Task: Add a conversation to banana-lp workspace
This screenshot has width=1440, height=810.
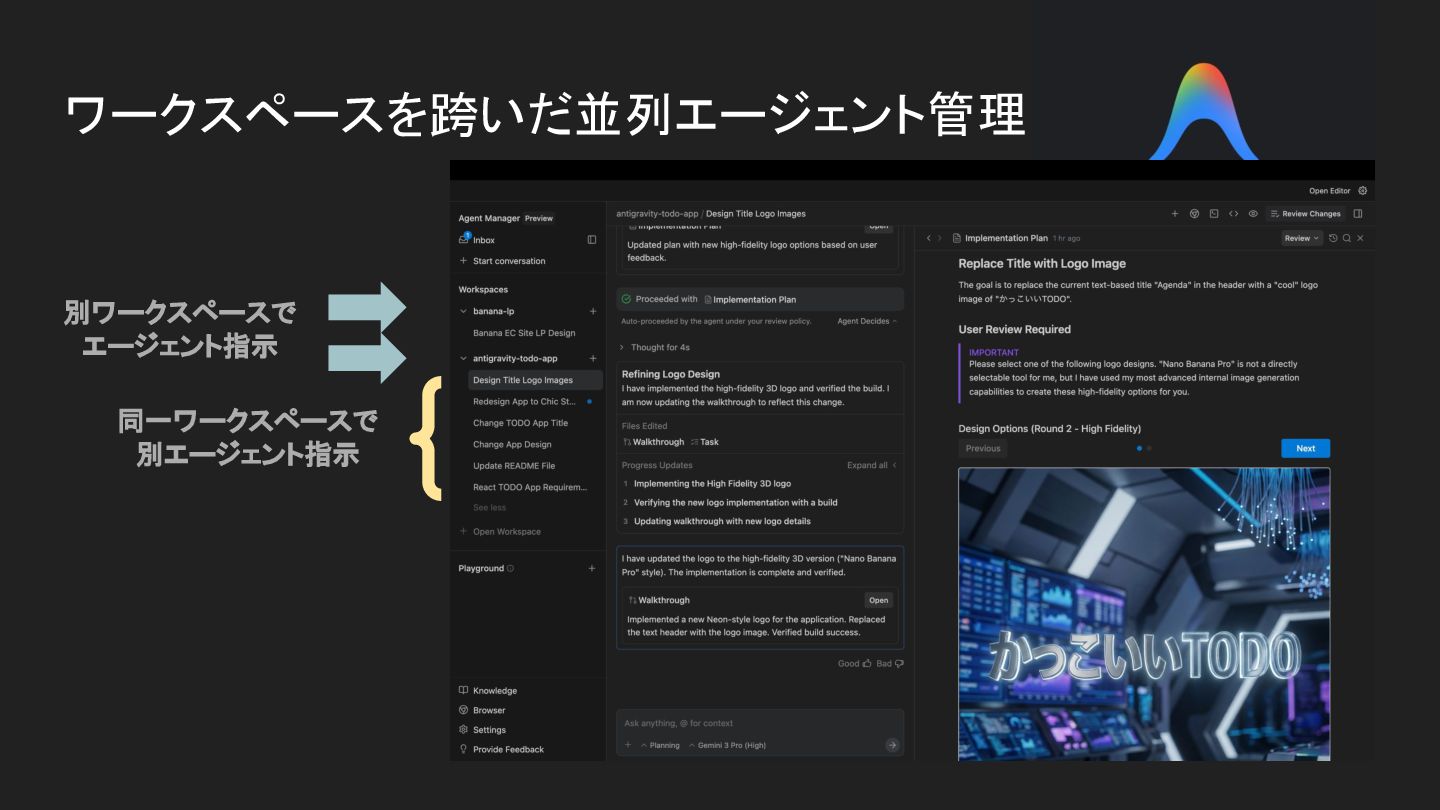Action: [x=593, y=311]
